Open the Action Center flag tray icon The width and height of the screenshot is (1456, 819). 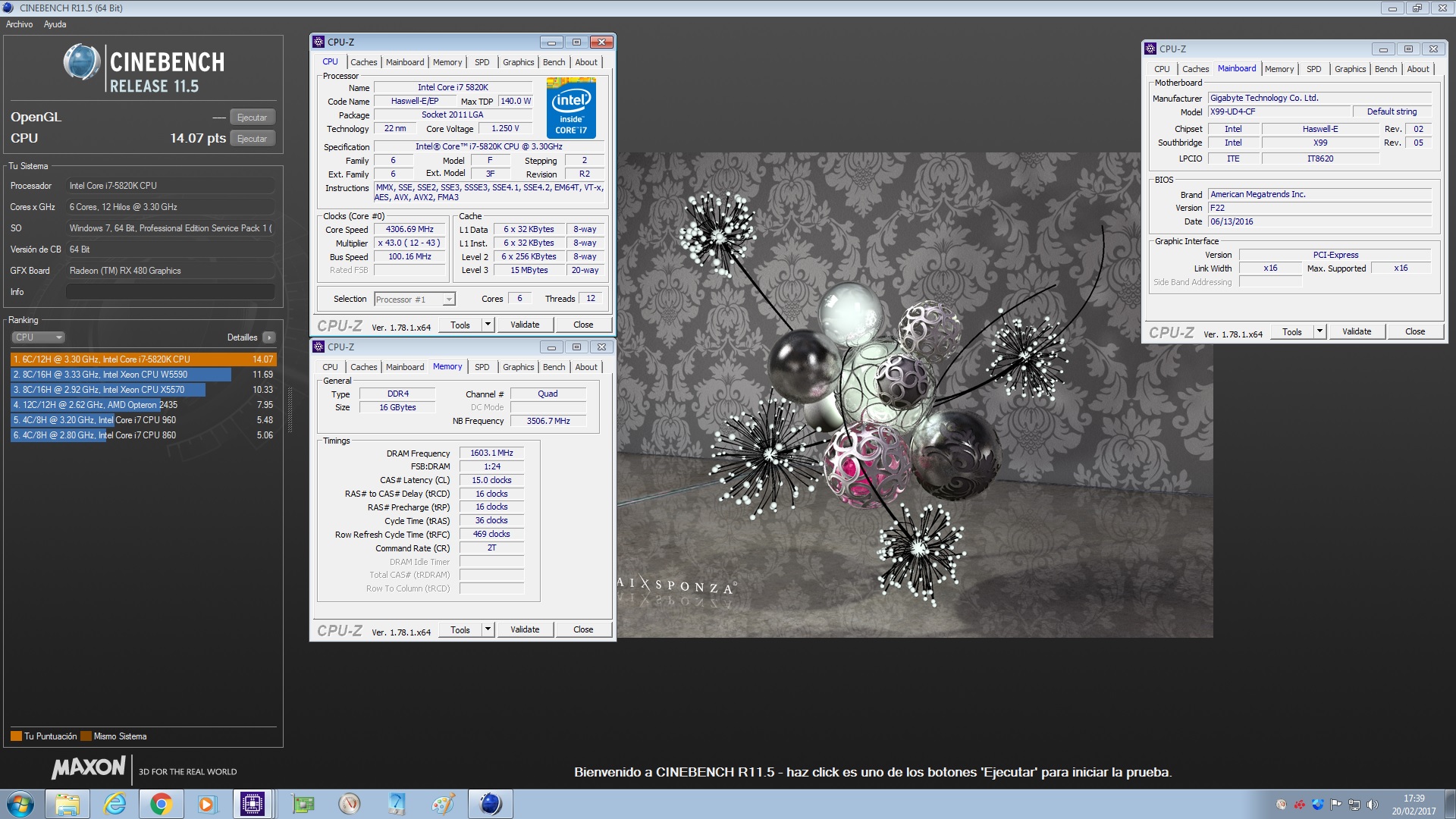(x=1336, y=805)
